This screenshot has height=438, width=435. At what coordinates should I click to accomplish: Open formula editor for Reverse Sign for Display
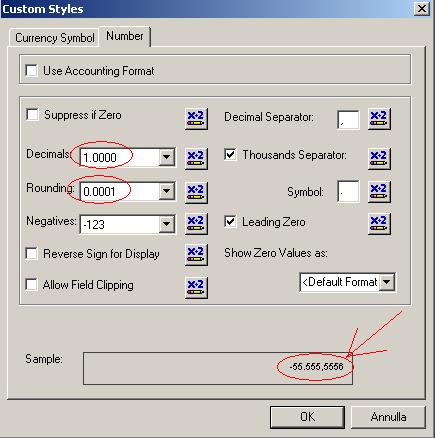(x=196, y=254)
